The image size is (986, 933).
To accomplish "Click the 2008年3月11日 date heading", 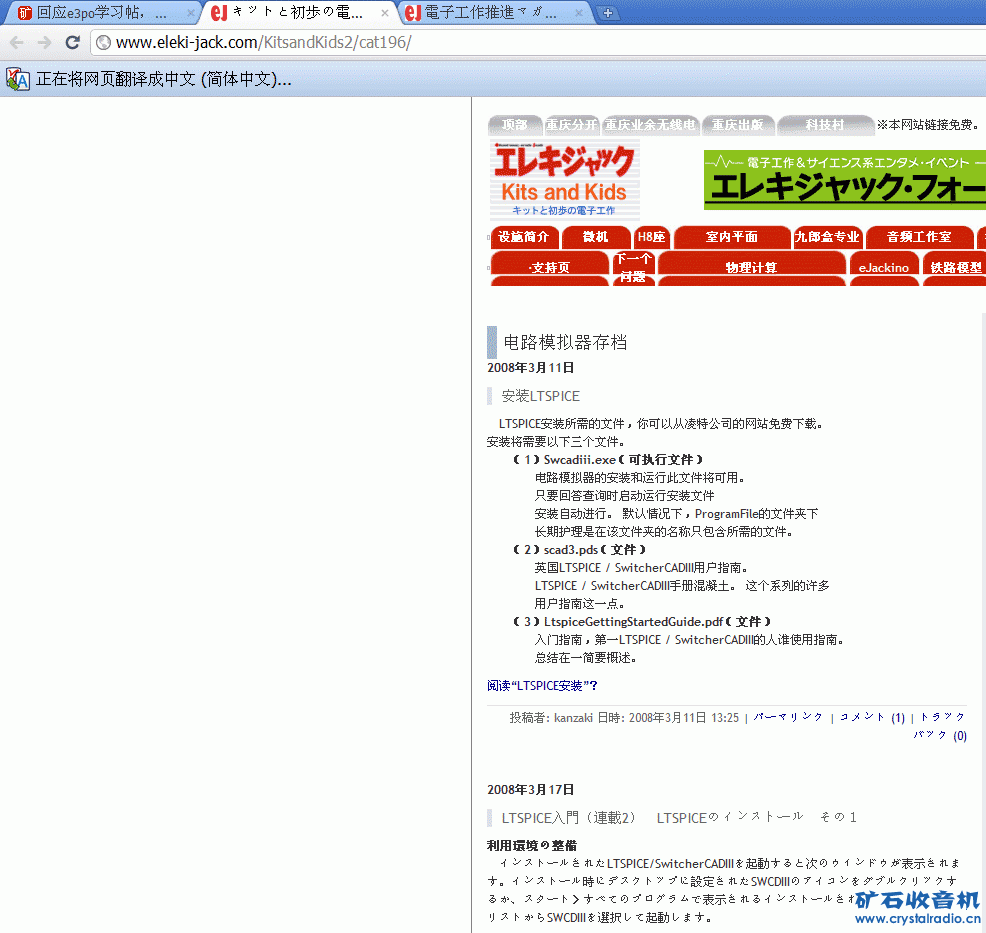I will pos(531,368).
